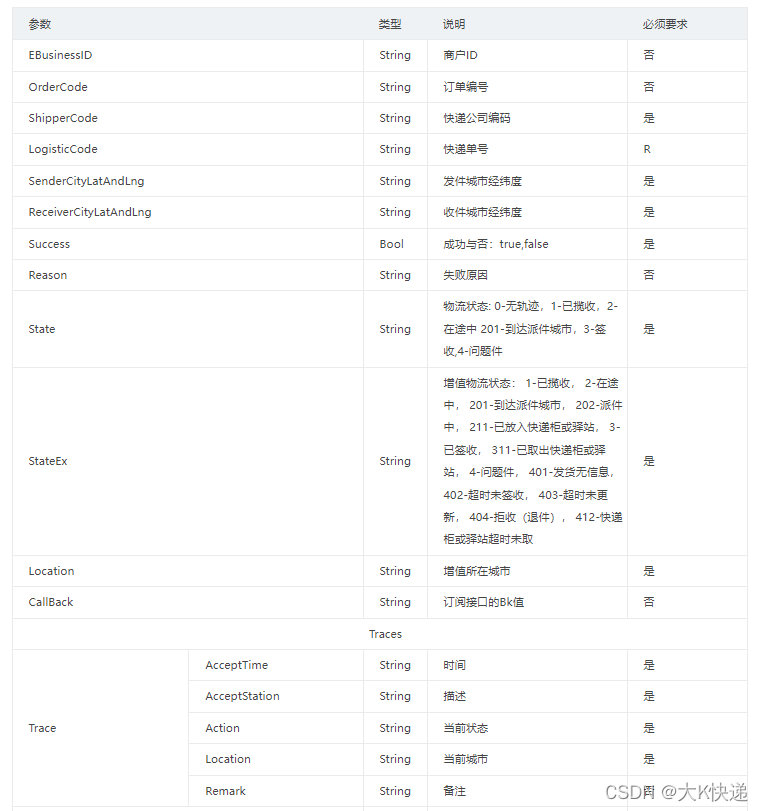The height and width of the screenshot is (811, 763).
Task: Select the 否 requirement for CallBack
Action: 649,602
